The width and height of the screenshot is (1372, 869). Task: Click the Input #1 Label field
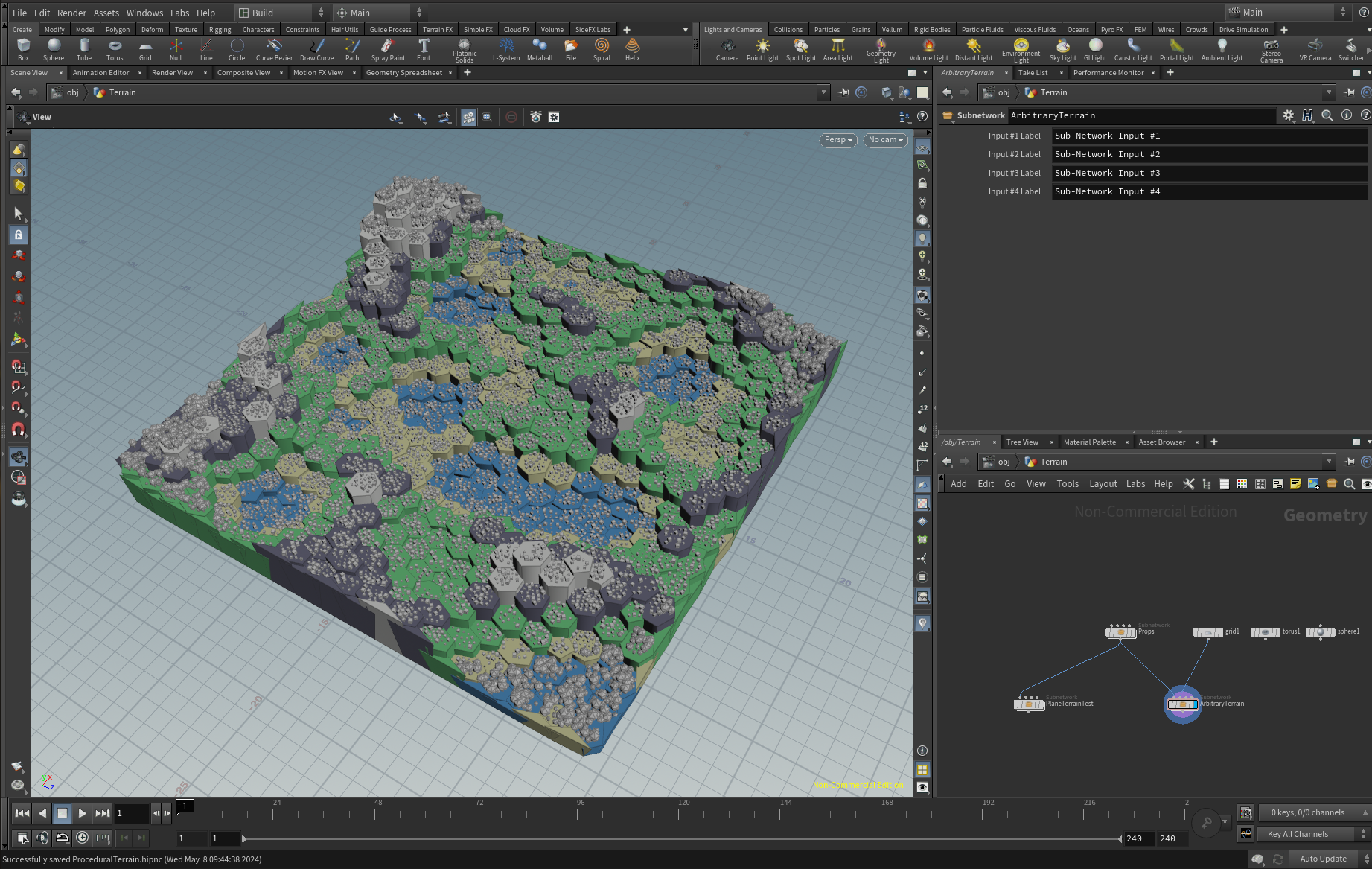[1209, 136]
